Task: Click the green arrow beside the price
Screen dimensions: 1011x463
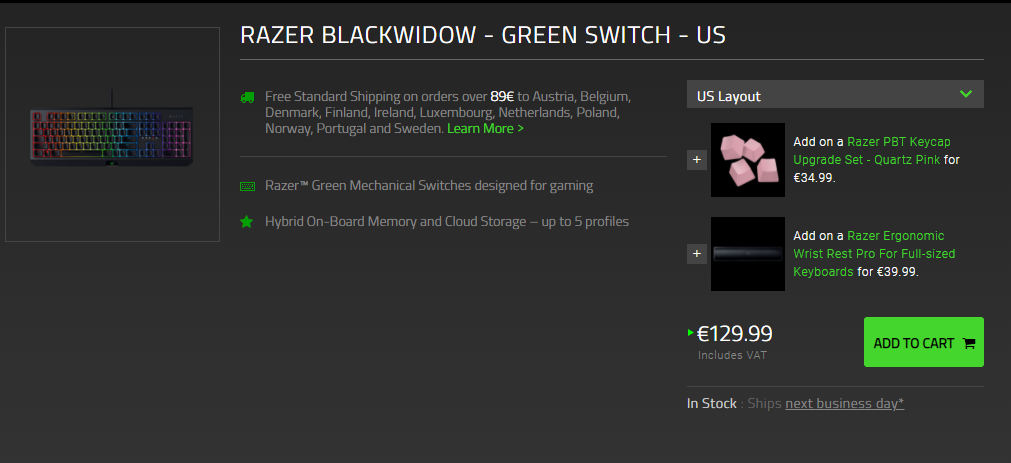Action: 690,332
